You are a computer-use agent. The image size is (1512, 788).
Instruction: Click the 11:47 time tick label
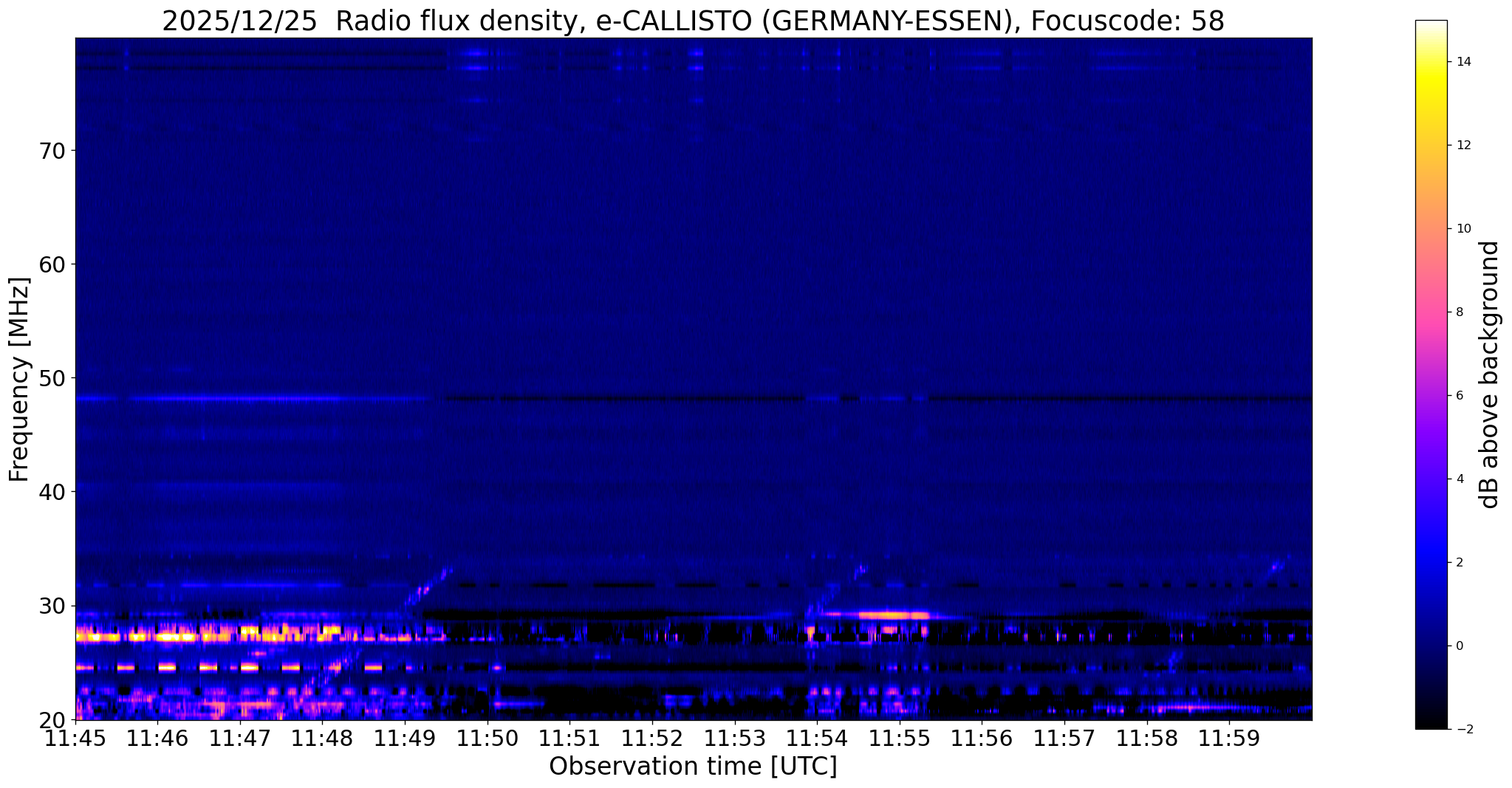pyautogui.click(x=240, y=739)
